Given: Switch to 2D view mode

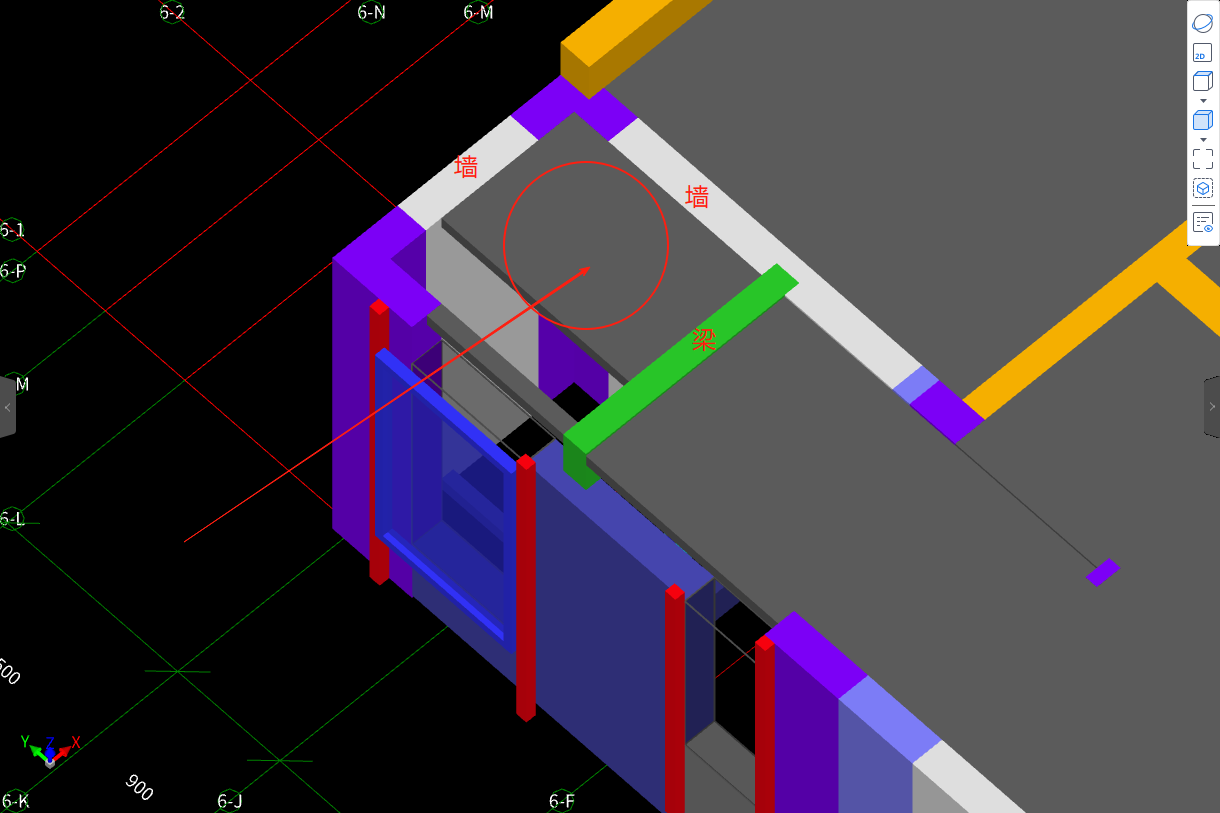Looking at the screenshot, I should coord(1203,53).
